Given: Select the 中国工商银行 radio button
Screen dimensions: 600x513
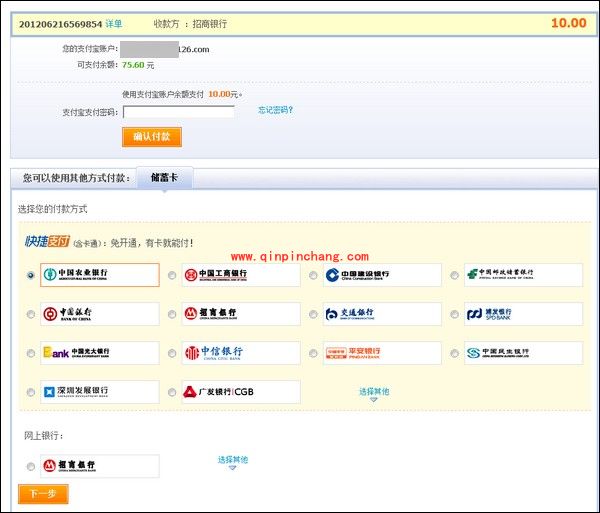Looking at the screenshot, I should click(172, 275).
